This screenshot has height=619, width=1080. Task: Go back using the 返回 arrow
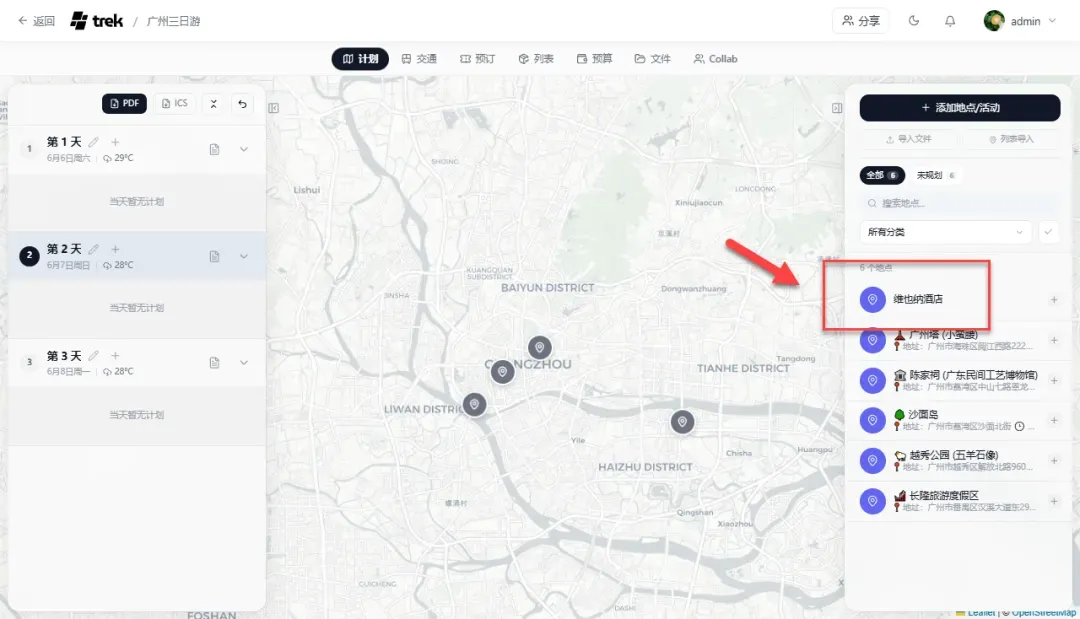pos(36,21)
